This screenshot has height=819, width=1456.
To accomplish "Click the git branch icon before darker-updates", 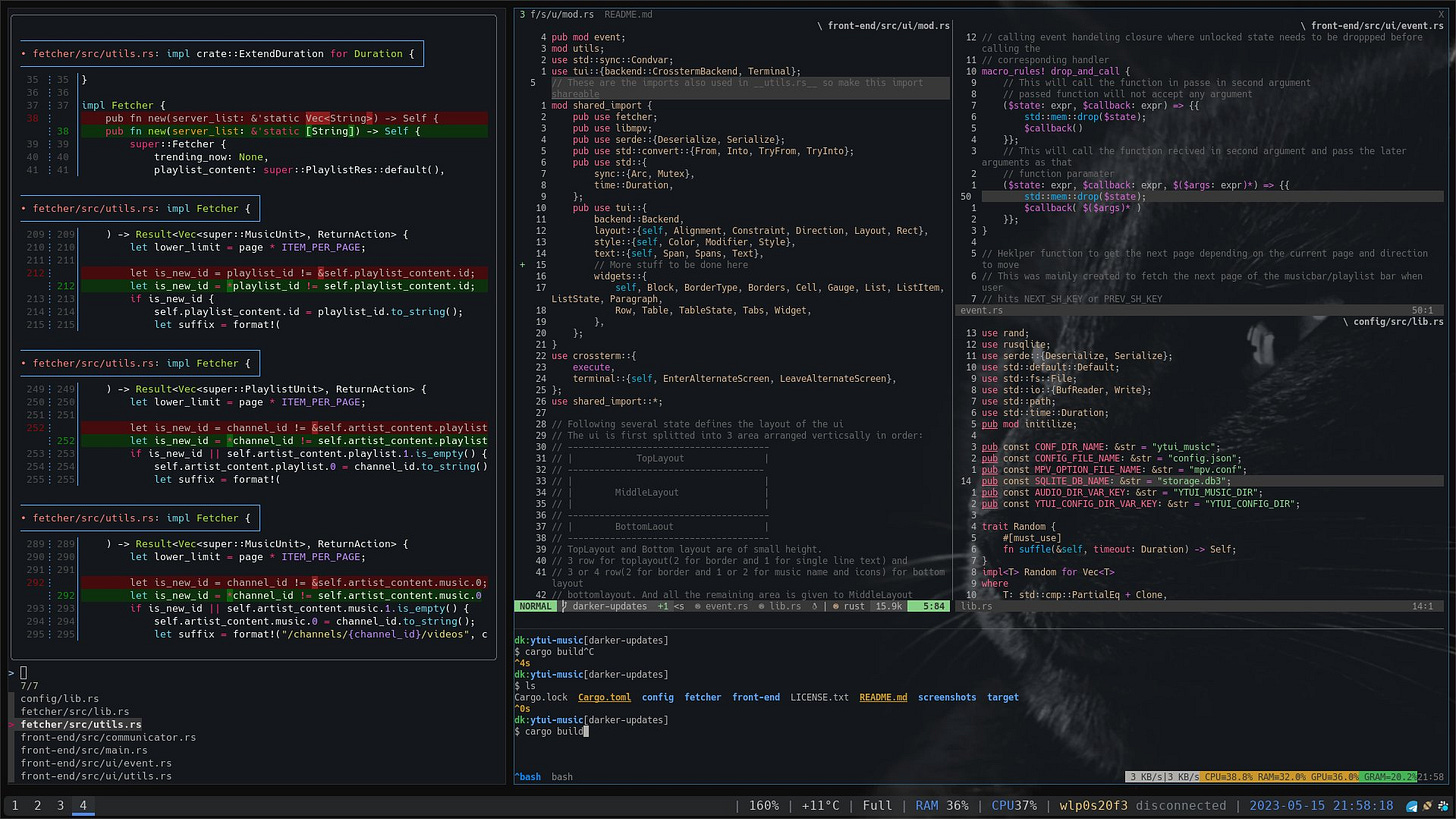I will click(x=565, y=606).
